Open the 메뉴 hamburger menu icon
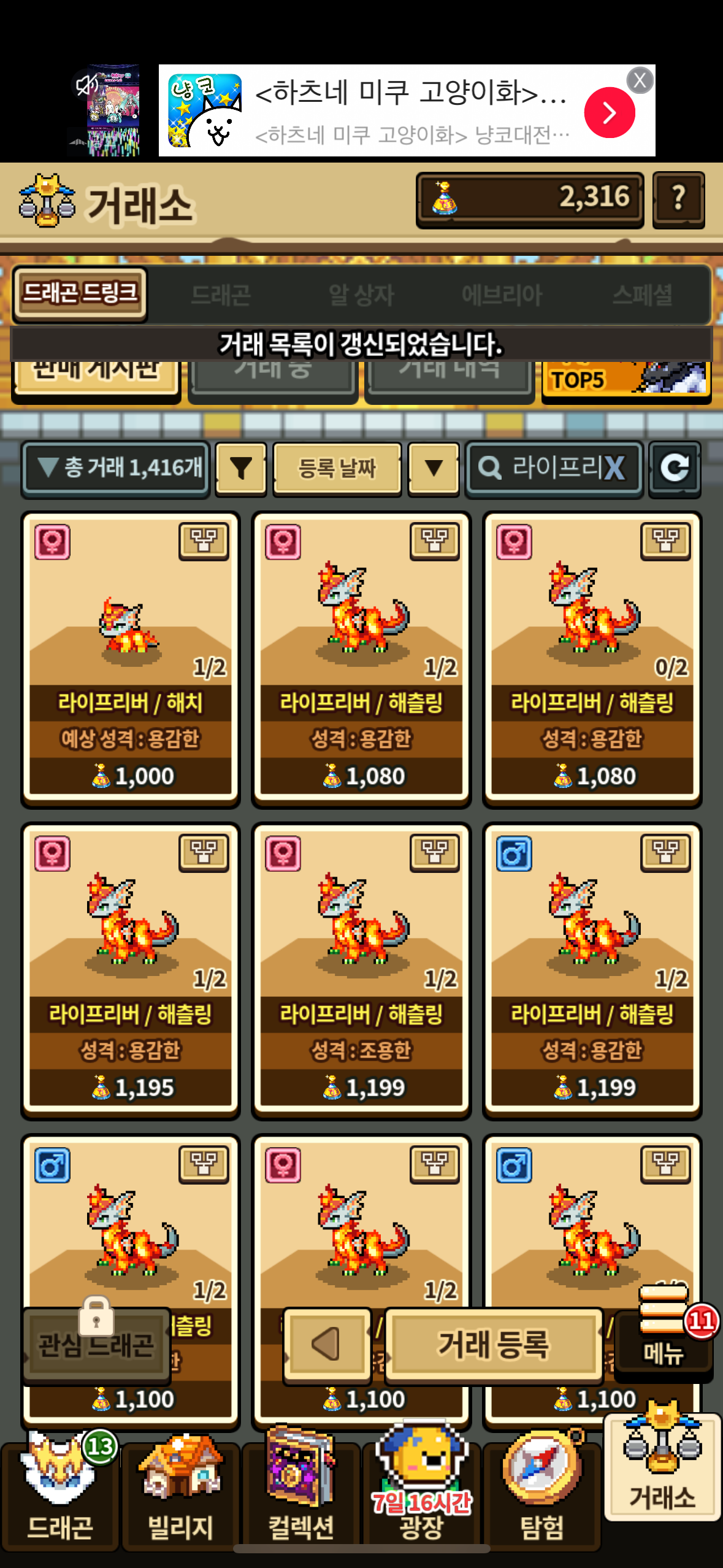This screenshot has height=1568, width=723. [x=664, y=1336]
